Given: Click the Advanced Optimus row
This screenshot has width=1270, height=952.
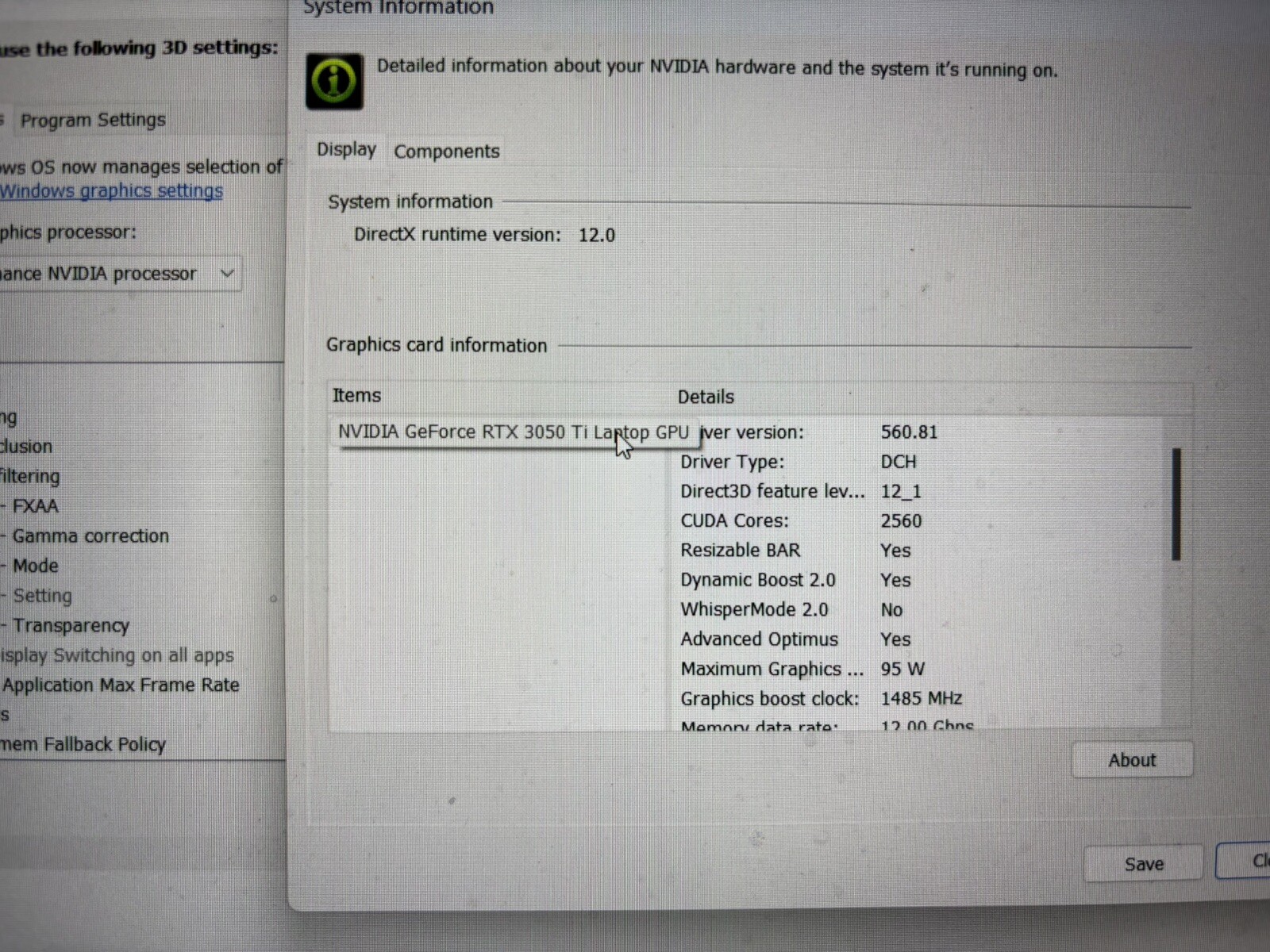Looking at the screenshot, I should 795,639.
